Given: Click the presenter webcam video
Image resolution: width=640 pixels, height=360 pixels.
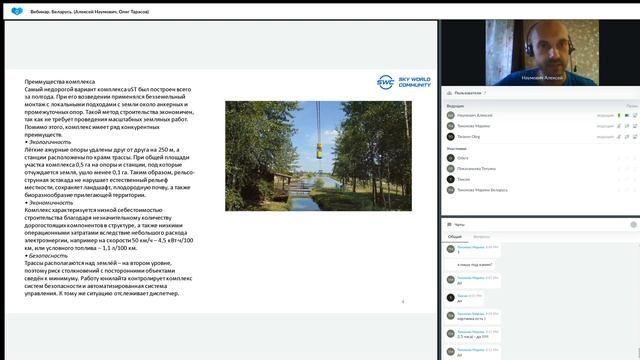Looking at the screenshot, I should (x=542, y=52).
